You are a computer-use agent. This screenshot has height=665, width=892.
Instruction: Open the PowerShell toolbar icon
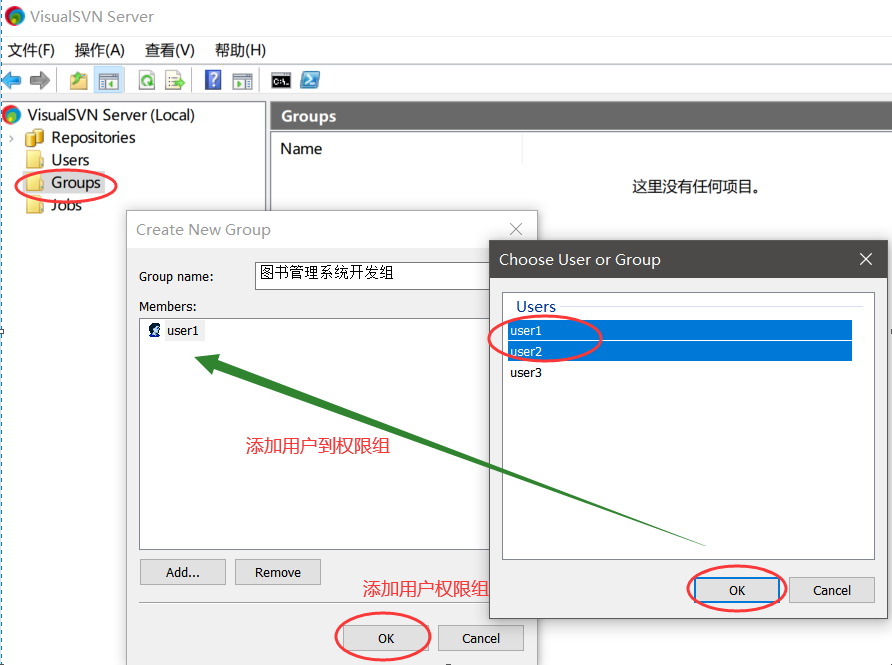[x=310, y=80]
